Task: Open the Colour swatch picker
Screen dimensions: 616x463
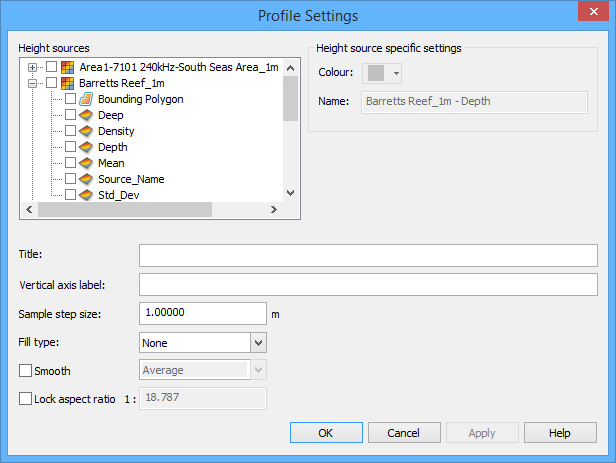Action: coord(383,74)
